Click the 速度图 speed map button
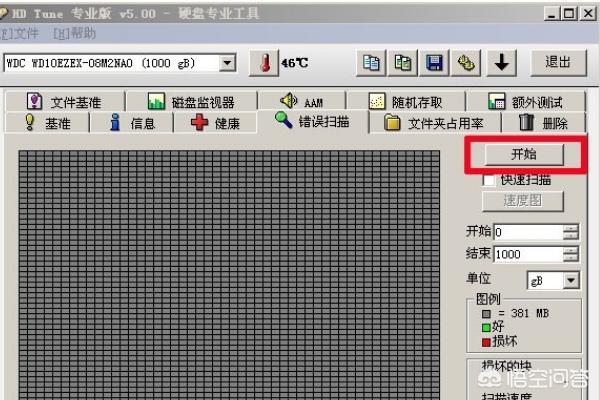 click(523, 201)
